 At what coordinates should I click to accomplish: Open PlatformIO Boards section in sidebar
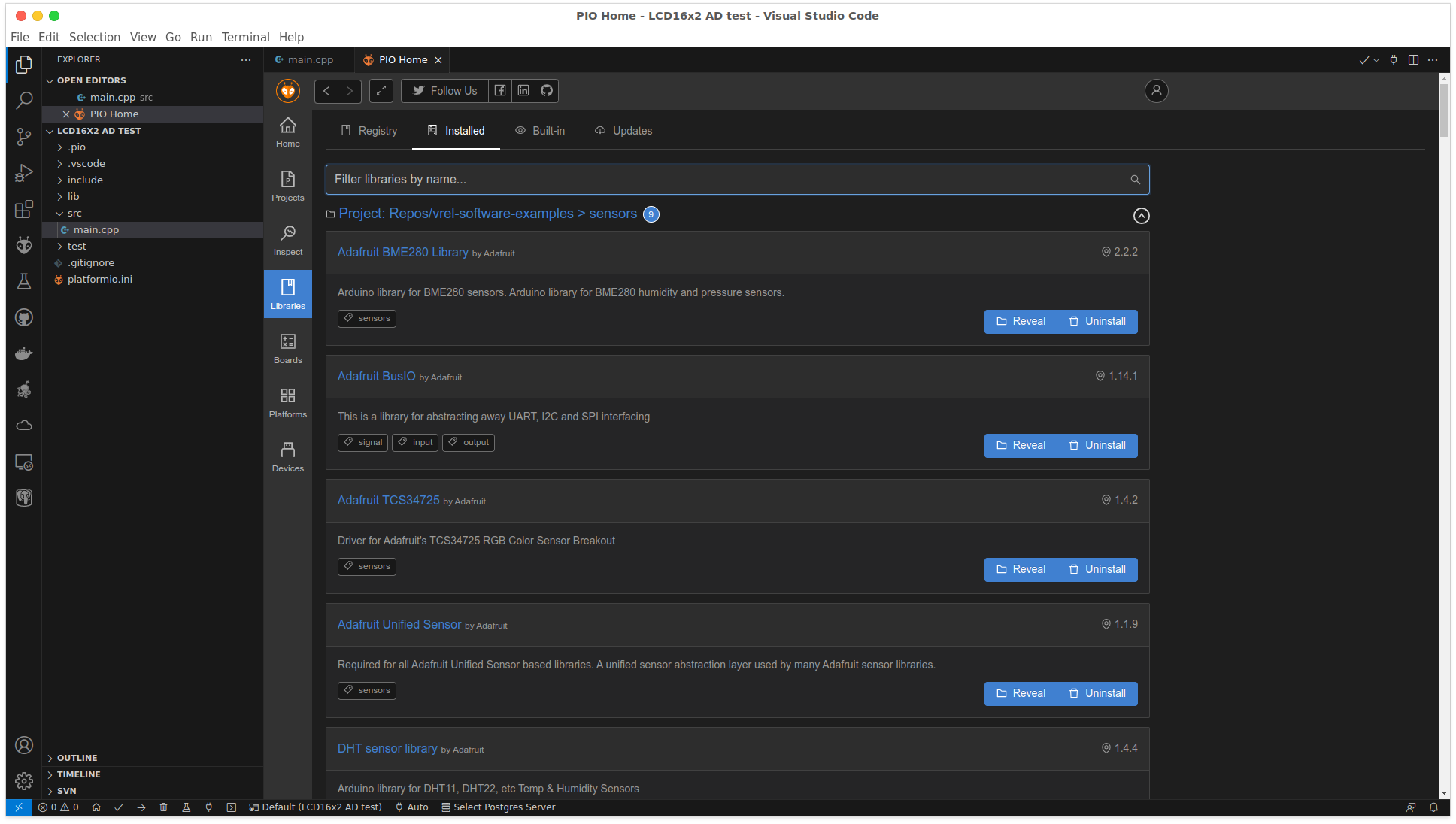tap(287, 348)
